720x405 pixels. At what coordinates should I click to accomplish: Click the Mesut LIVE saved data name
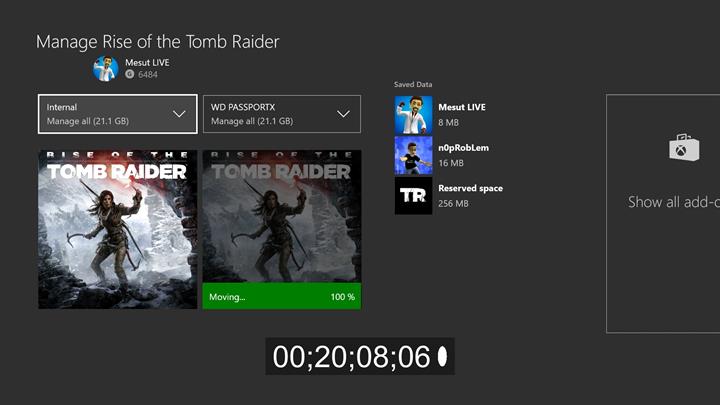[x=462, y=107]
